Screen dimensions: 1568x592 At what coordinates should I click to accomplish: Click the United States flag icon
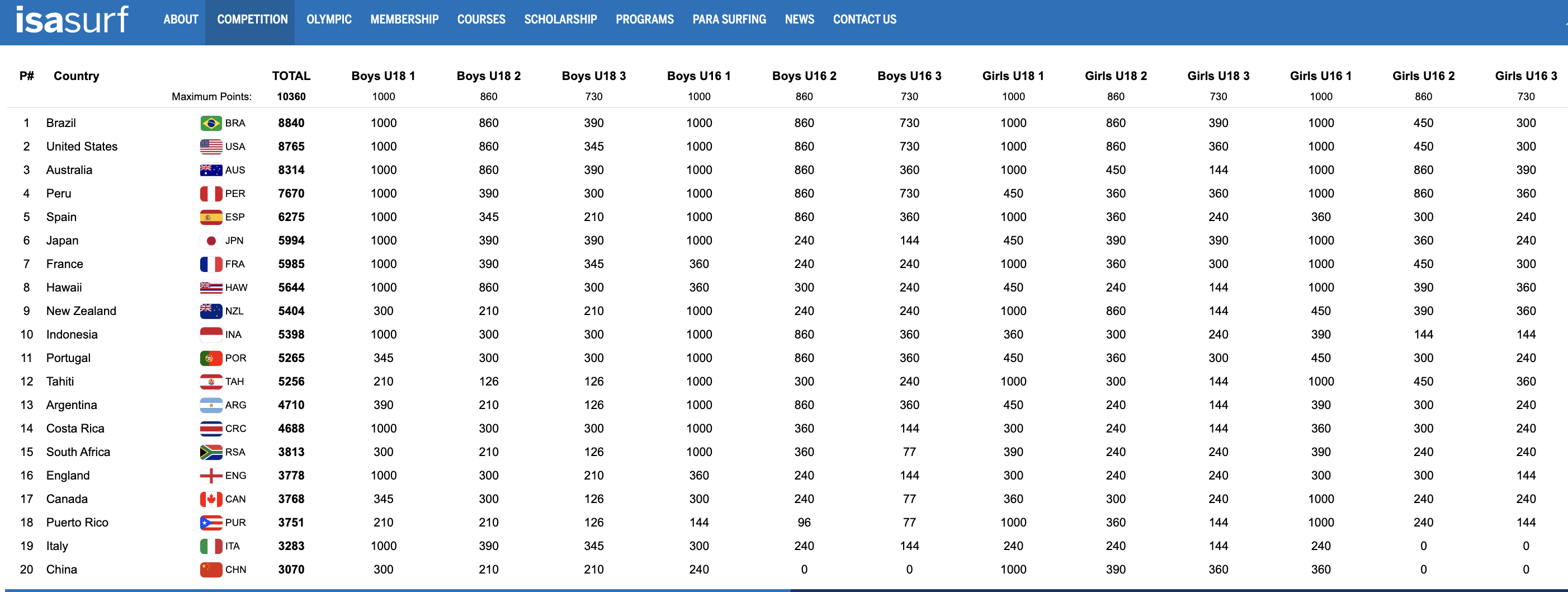(x=211, y=147)
